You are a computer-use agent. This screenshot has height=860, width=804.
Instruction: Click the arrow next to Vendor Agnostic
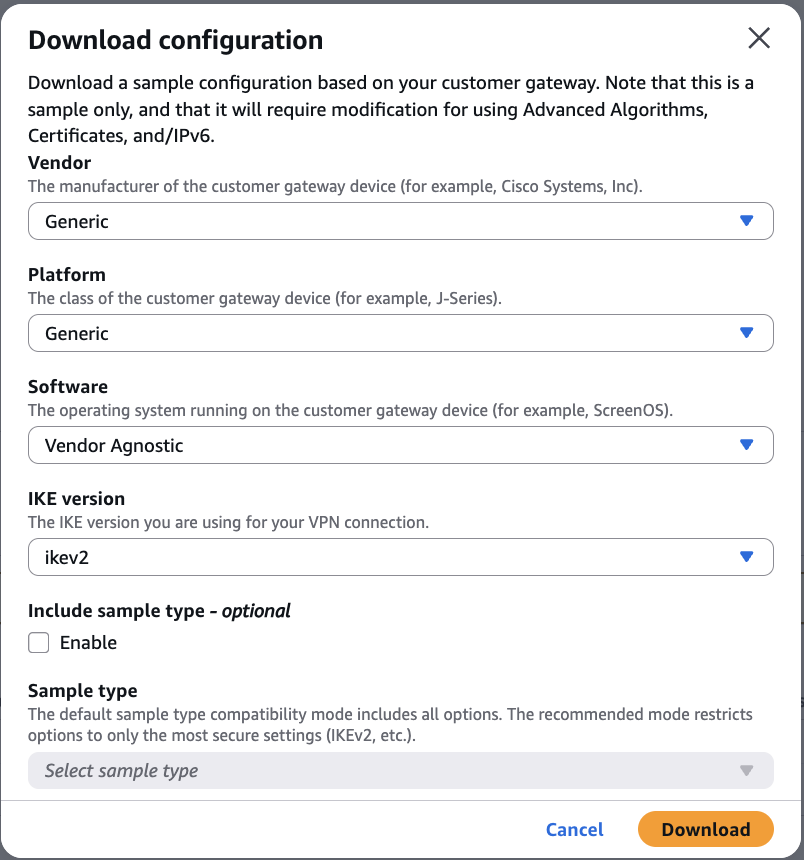coord(747,445)
